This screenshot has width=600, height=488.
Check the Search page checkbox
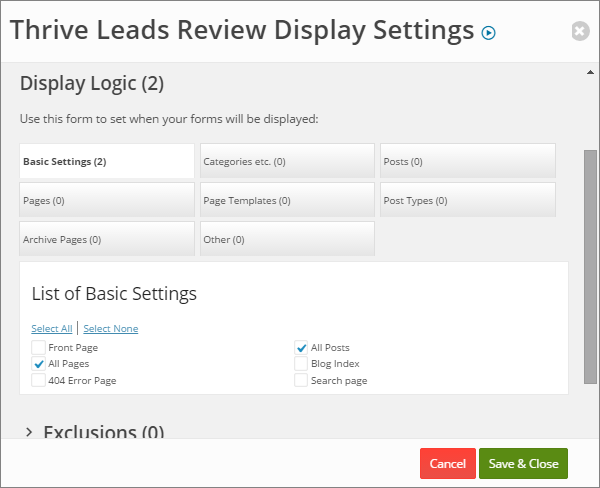[x=301, y=380]
